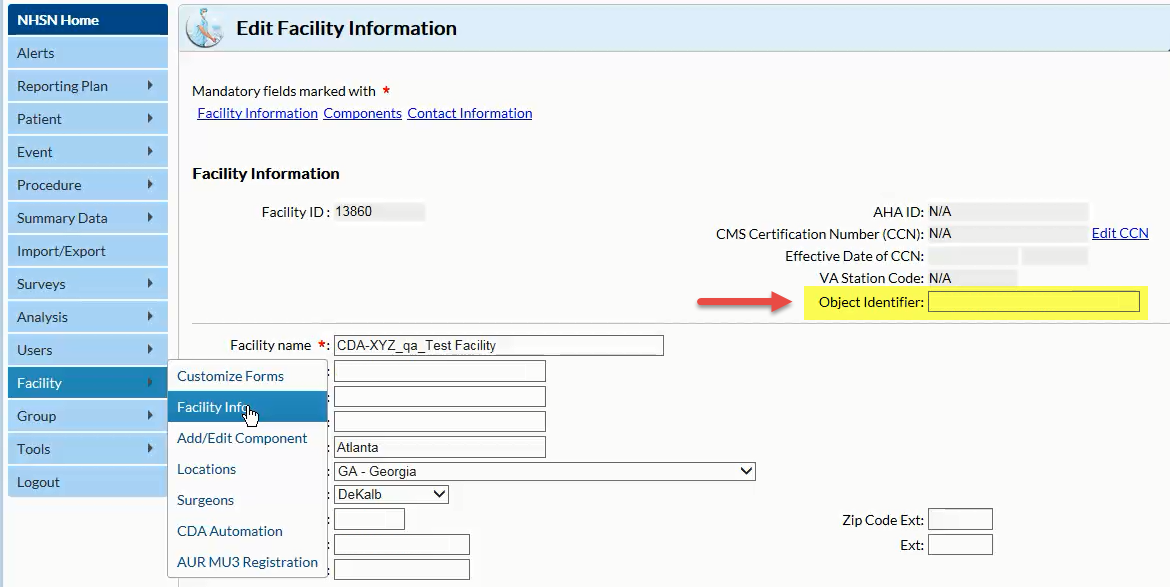Viewport: 1170px width, 587px height.
Task: Click the Edit CCN link
Action: pyautogui.click(x=1120, y=233)
